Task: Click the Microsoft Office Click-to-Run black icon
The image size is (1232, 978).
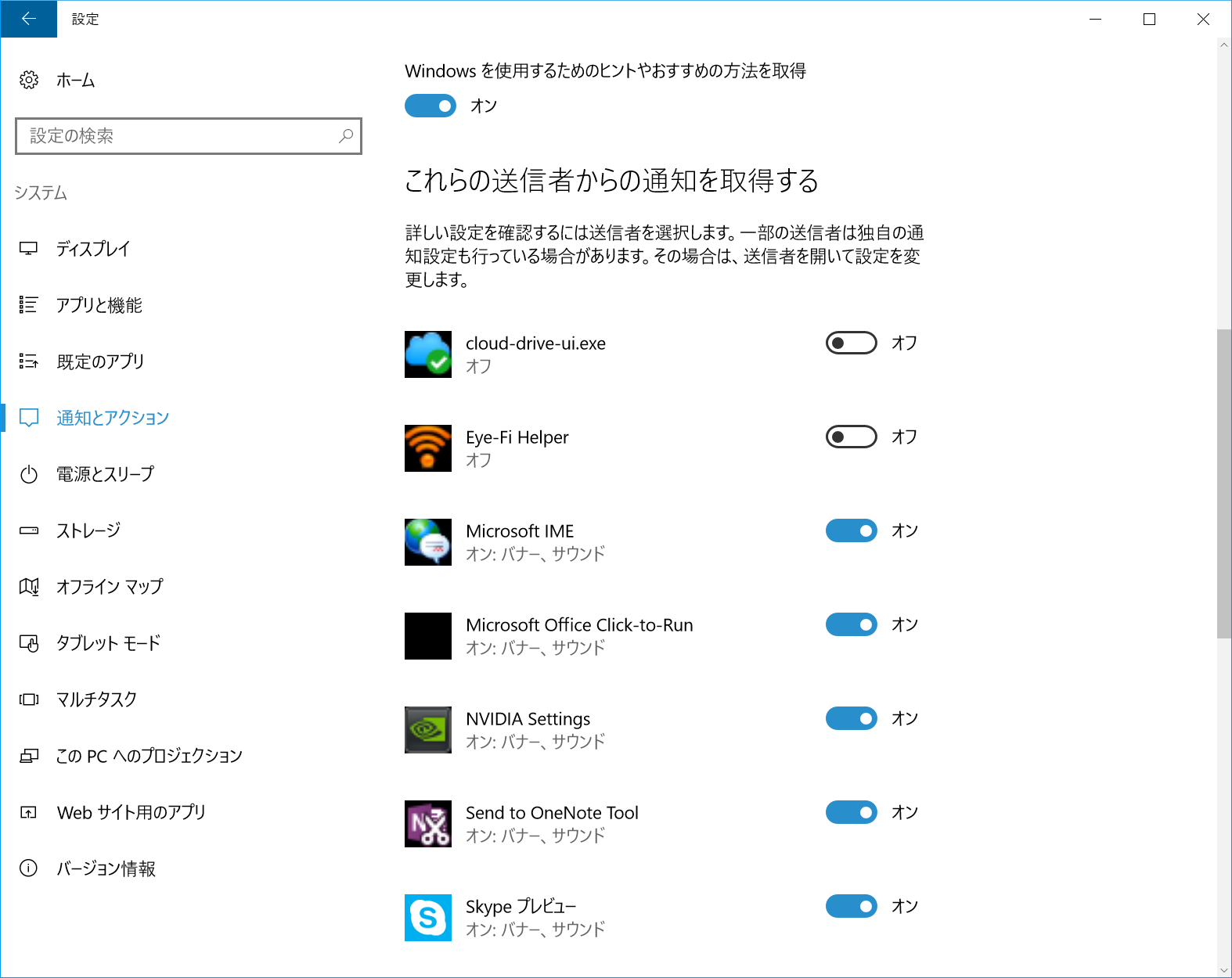Action: coord(428,636)
